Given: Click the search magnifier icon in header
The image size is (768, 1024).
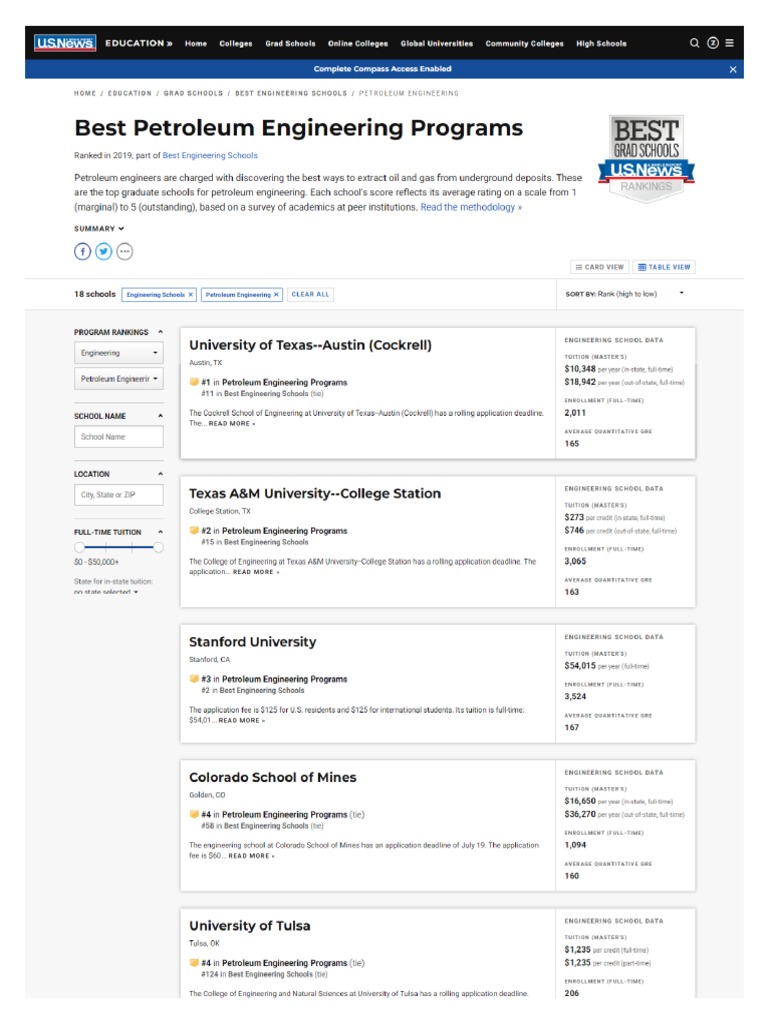Looking at the screenshot, I should click(x=695, y=43).
